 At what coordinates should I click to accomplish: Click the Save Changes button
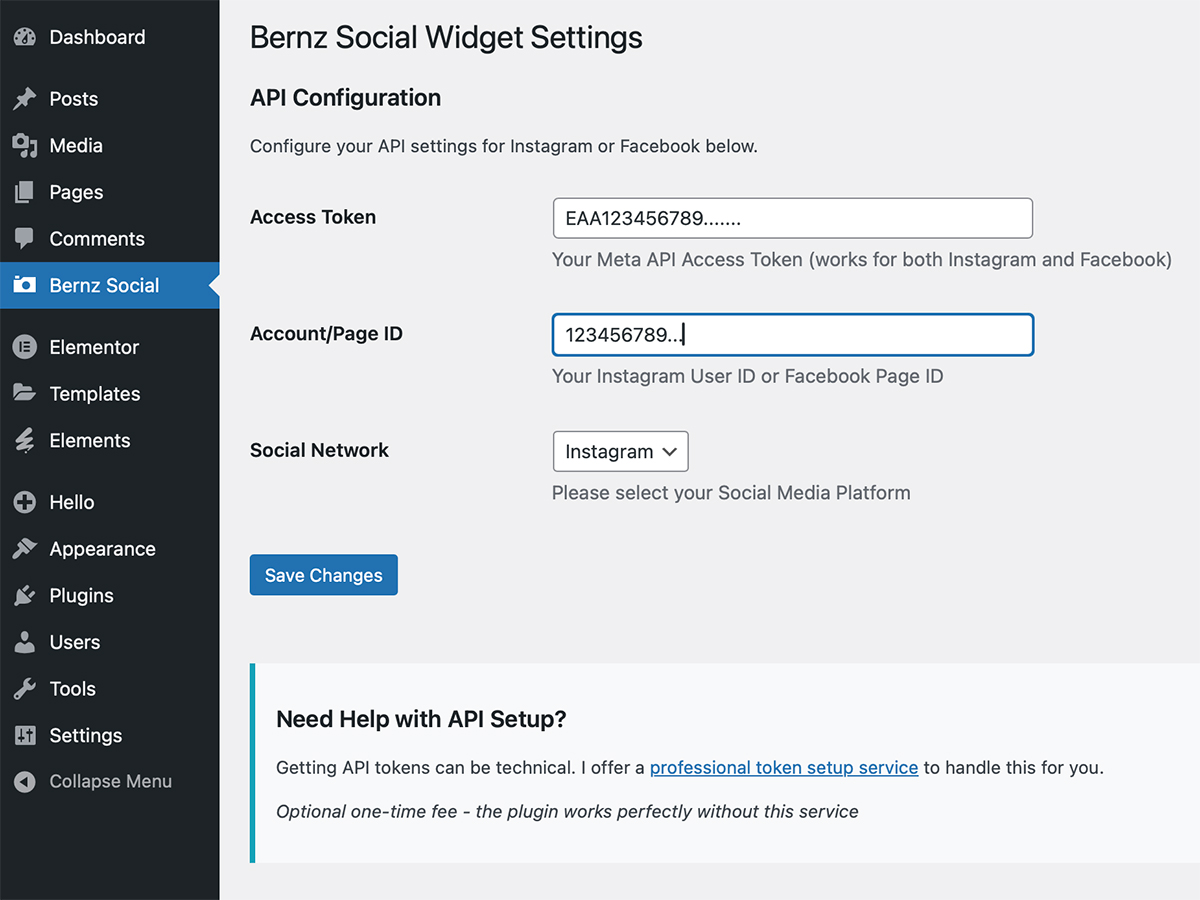323,575
